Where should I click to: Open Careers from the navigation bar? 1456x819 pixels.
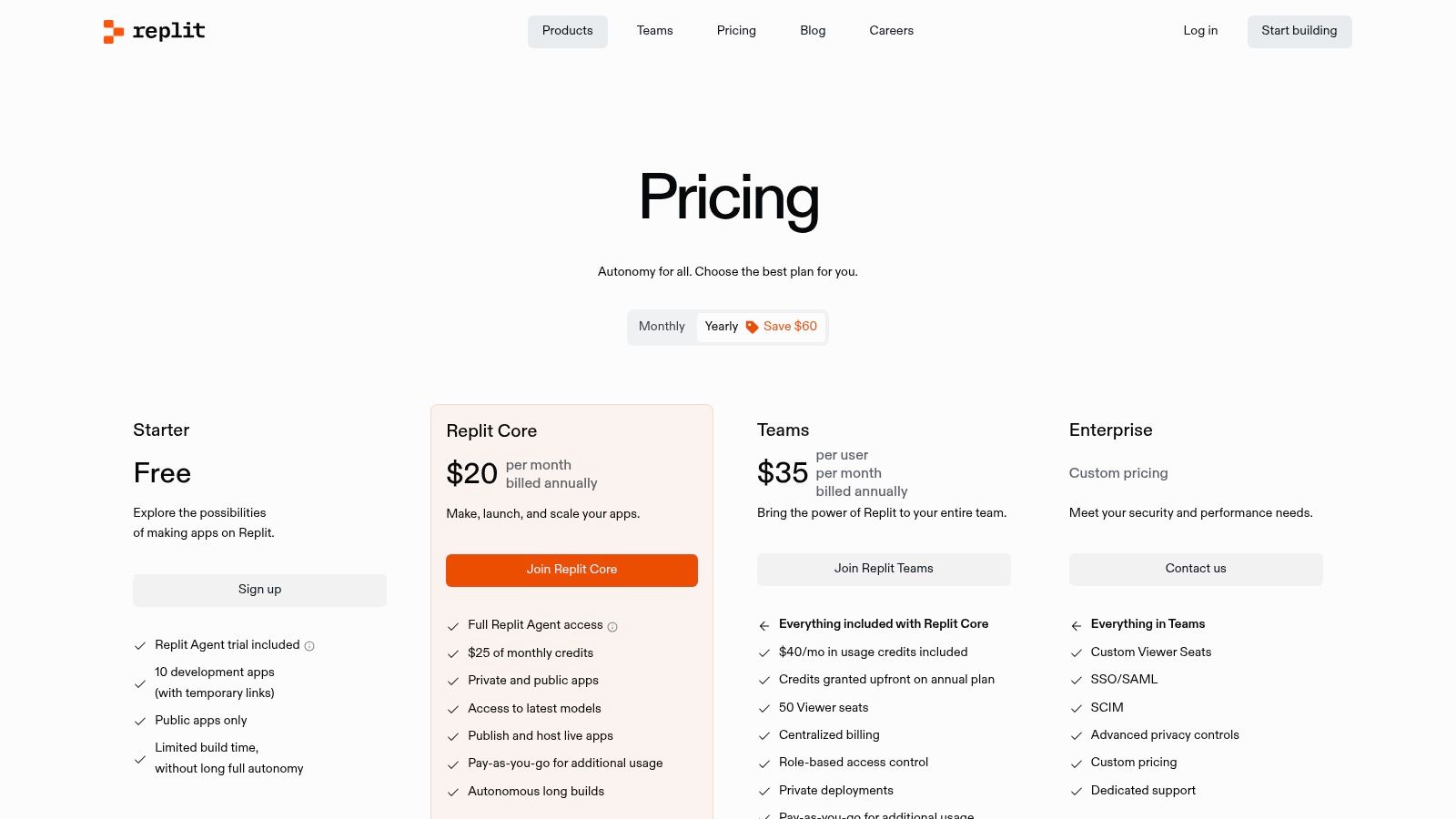(891, 31)
